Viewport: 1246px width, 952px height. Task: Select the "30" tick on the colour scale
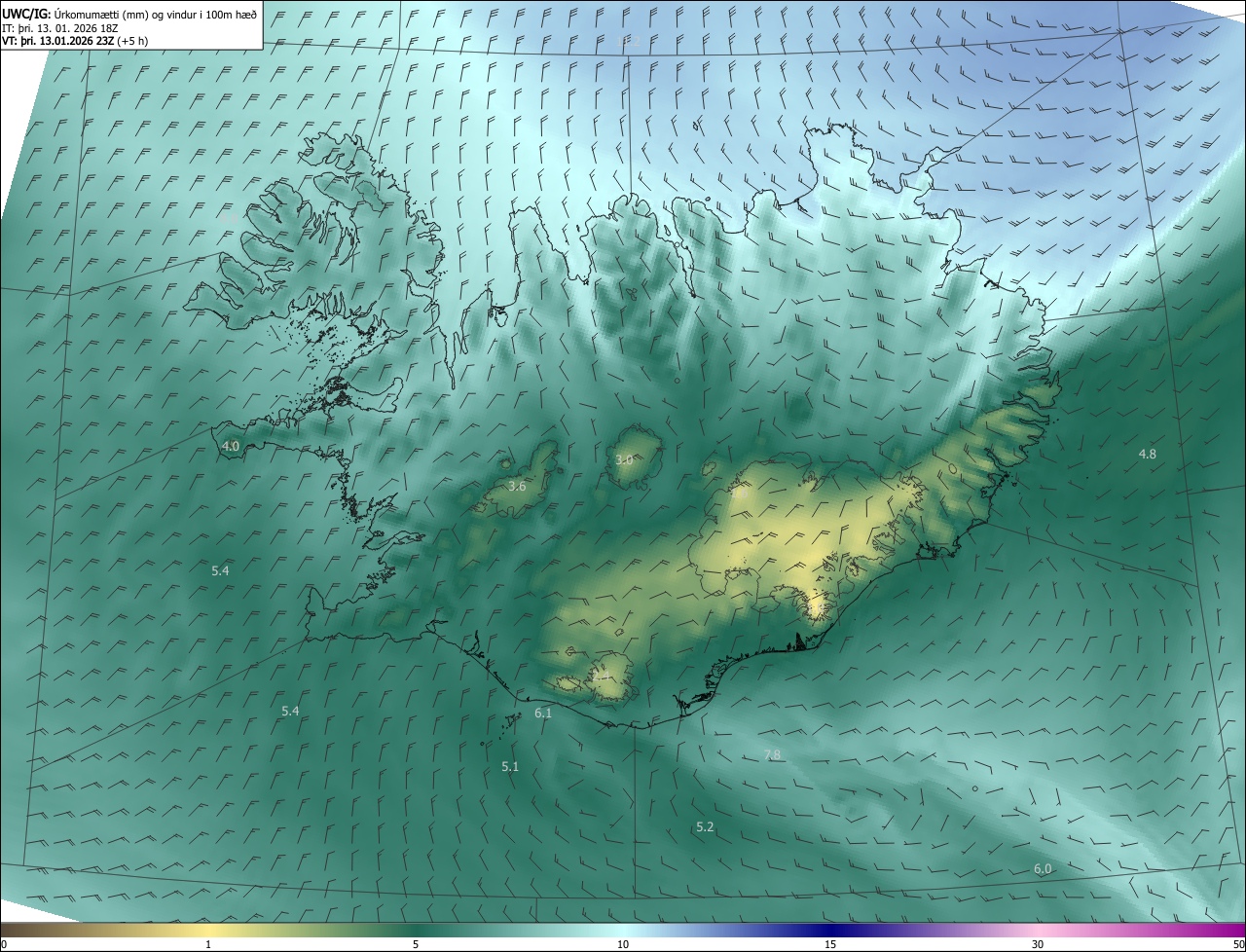[x=1038, y=945]
